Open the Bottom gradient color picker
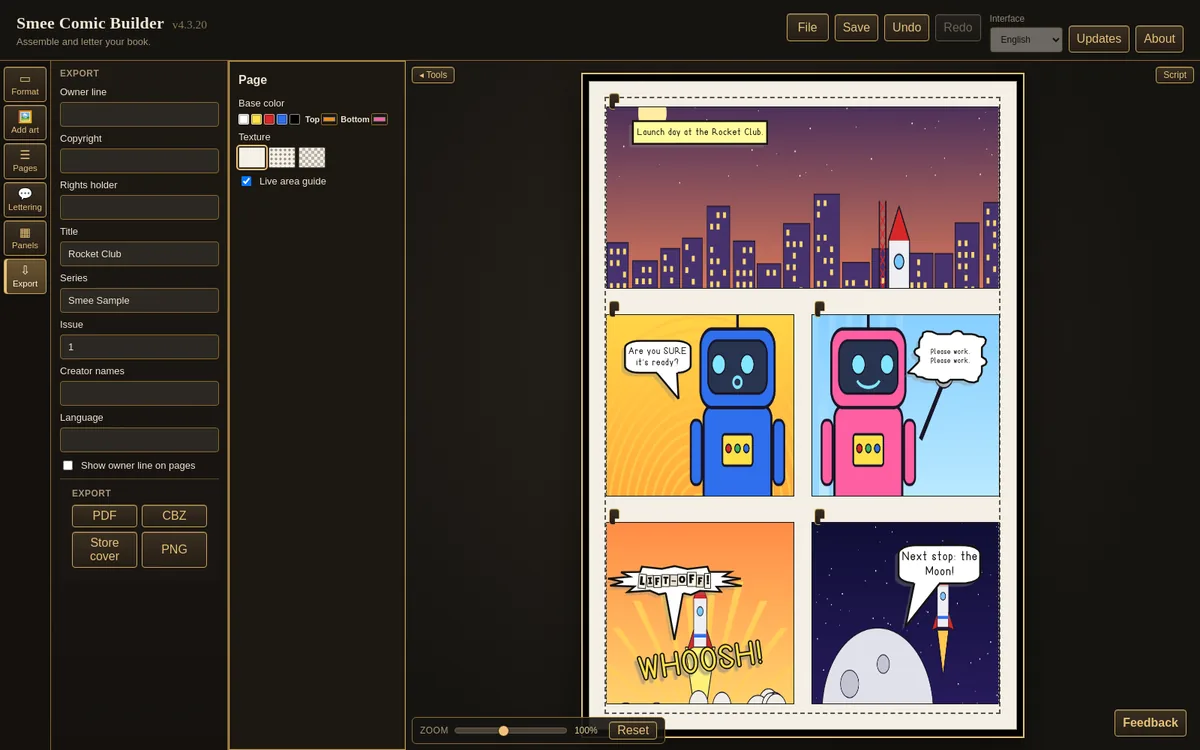Screen dimensions: 1200x750 379,119
